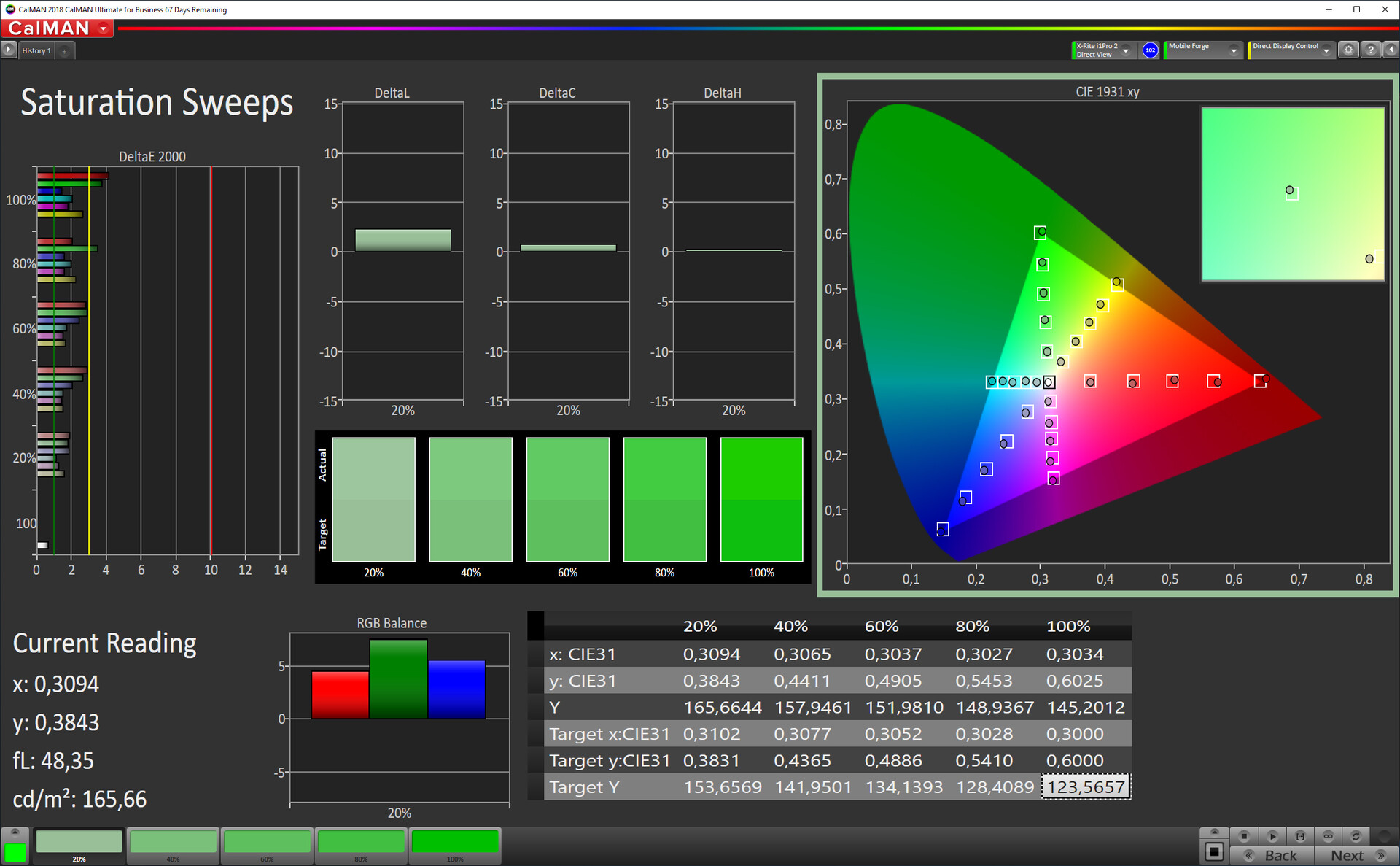The width and height of the screenshot is (1400, 866).
Task: Click the stop measurement icon
Action: tap(1244, 836)
